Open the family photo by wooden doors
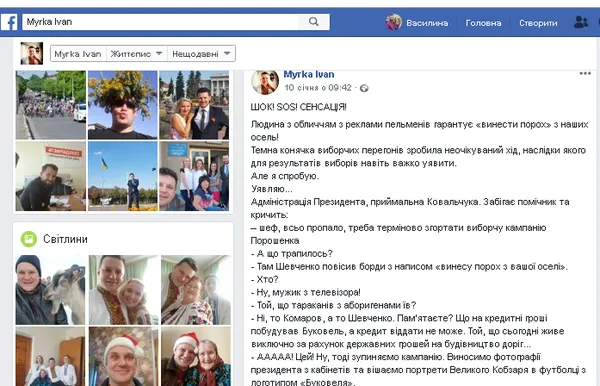 pyautogui.click(x=51, y=356)
